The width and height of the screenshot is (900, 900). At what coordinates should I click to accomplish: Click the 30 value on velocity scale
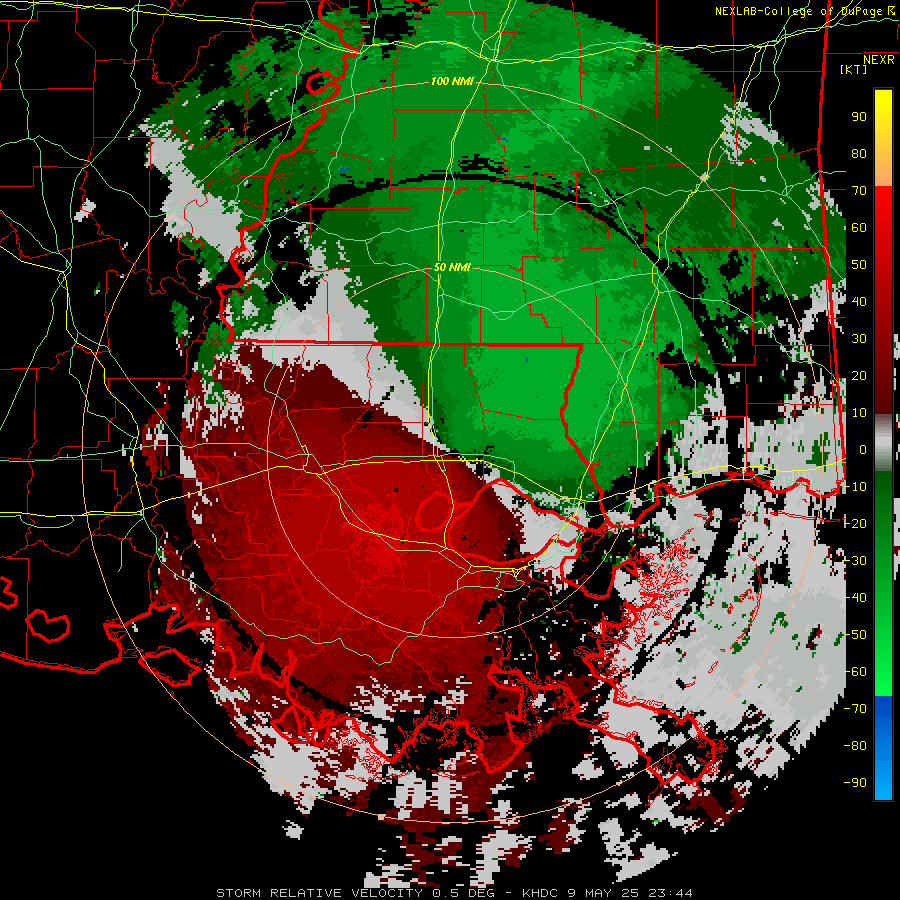pos(859,339)
